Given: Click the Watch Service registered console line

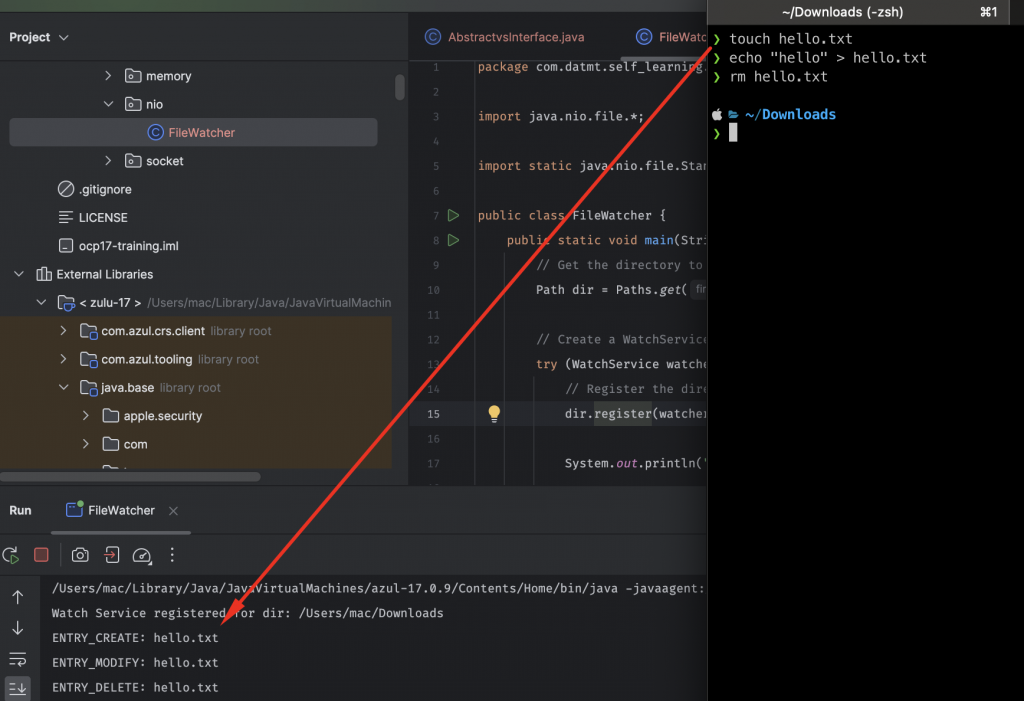Looking at the screenshot, I should coord(248,613).
